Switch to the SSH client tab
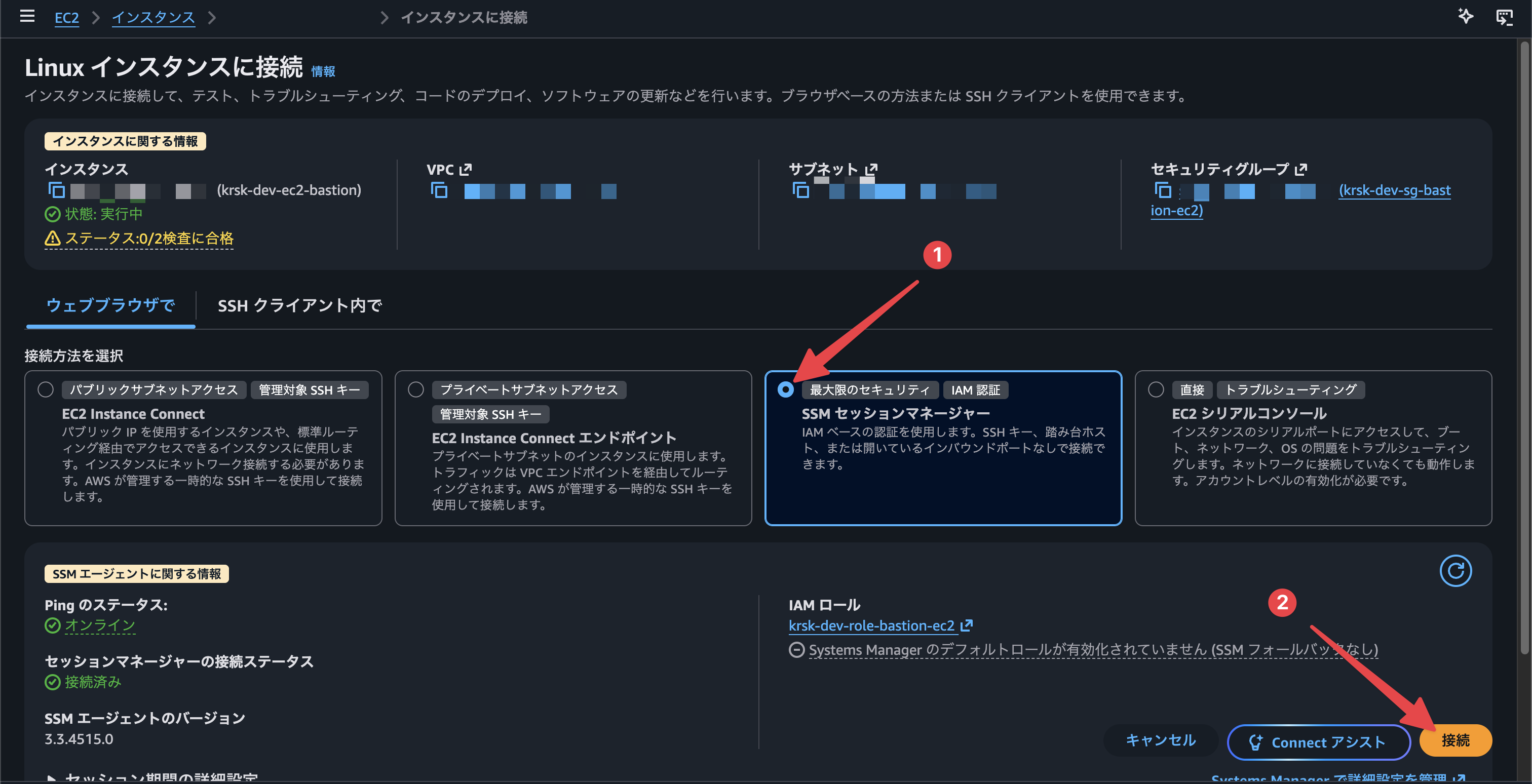 point(300,305)
